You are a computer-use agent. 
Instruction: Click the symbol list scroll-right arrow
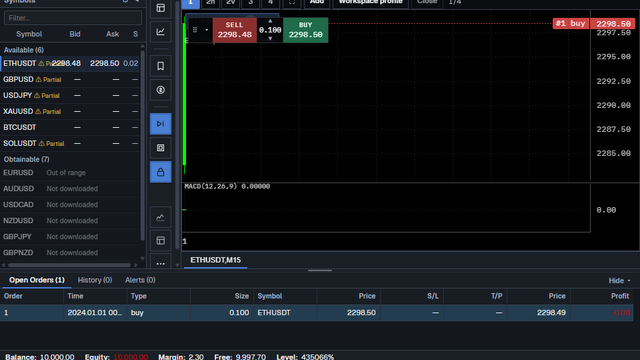click(136, 265)
